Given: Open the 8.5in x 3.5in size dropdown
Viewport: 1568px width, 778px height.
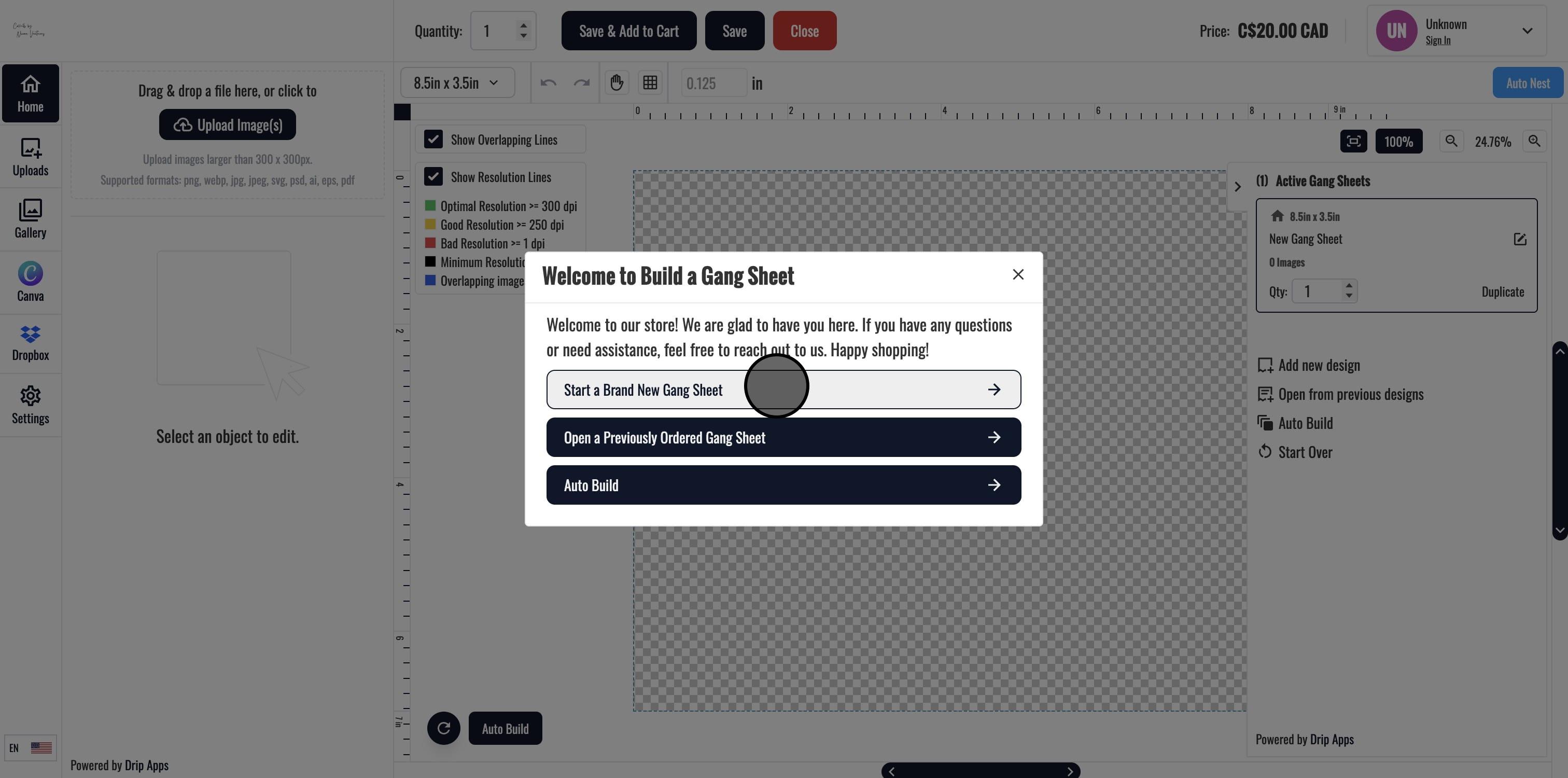Looking at the screenshot, I should coord(456,83).
